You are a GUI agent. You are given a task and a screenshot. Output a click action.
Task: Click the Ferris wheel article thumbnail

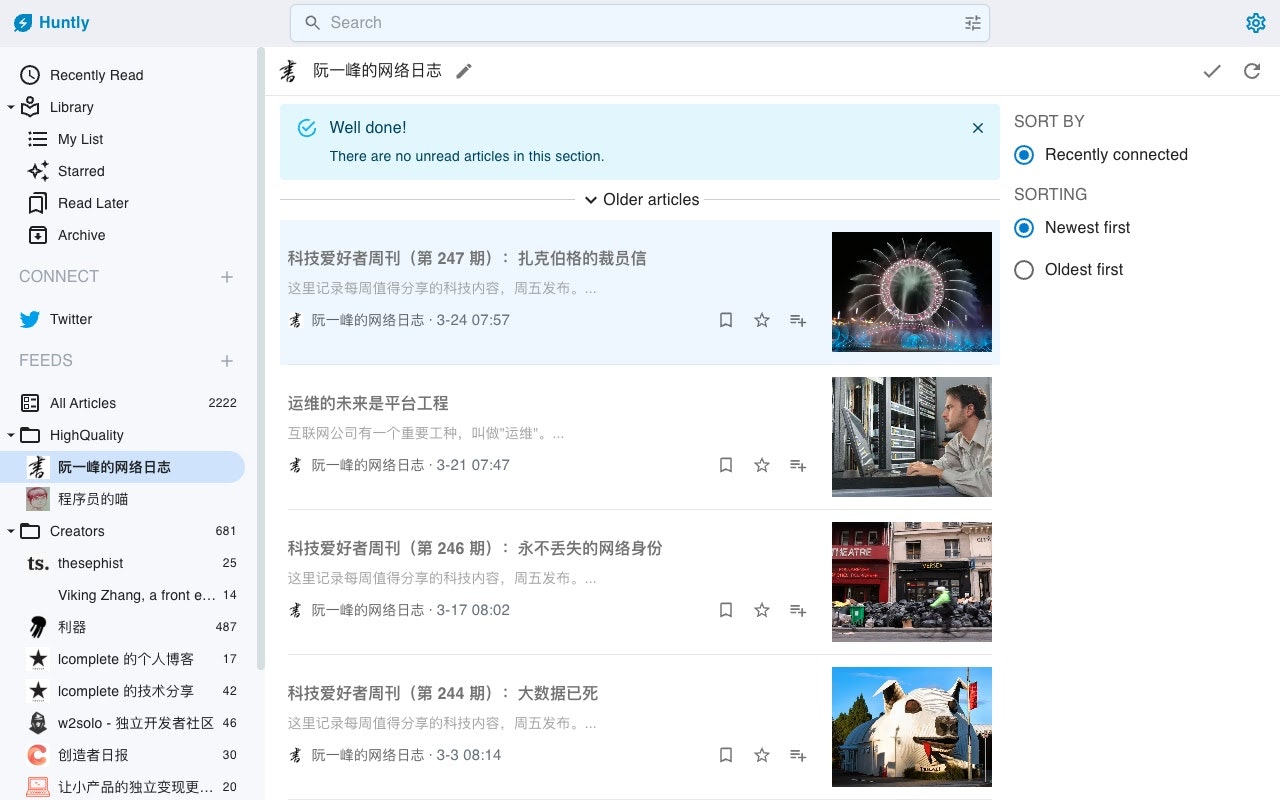[912, 292]
